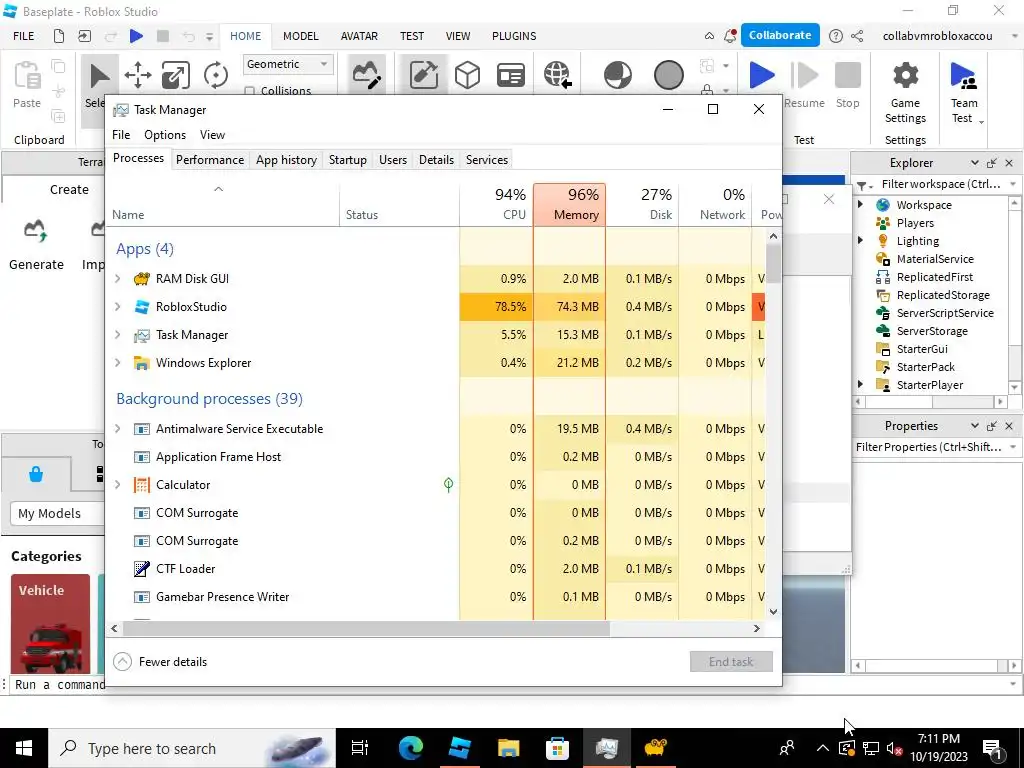Click Task Manager vertical scrollbar thumb
Image resolution: width=1024 pixels, height=768 pixels.
click(773, 263)
